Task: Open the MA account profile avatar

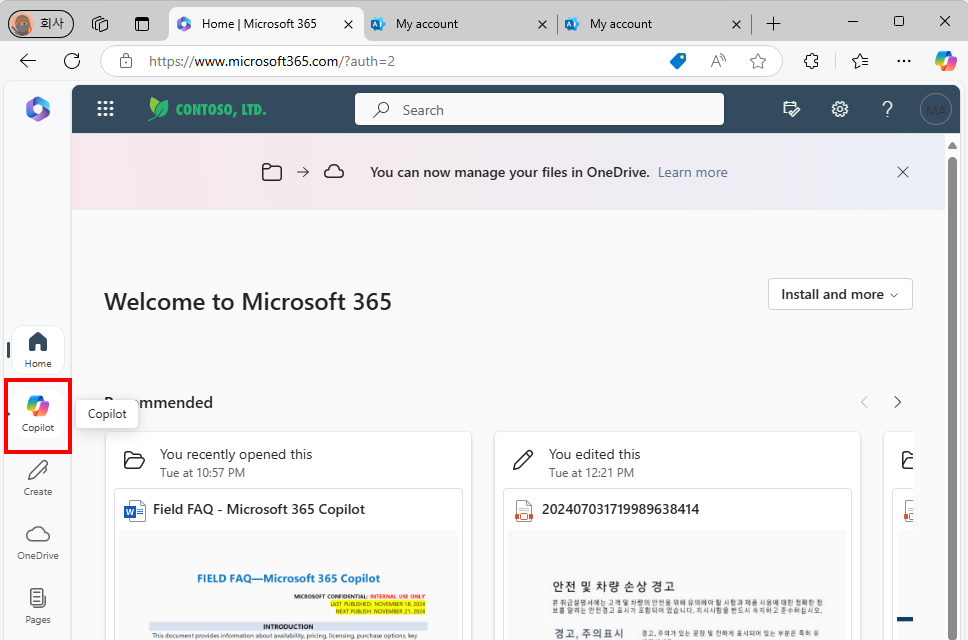Action: [x=935, y=109]
